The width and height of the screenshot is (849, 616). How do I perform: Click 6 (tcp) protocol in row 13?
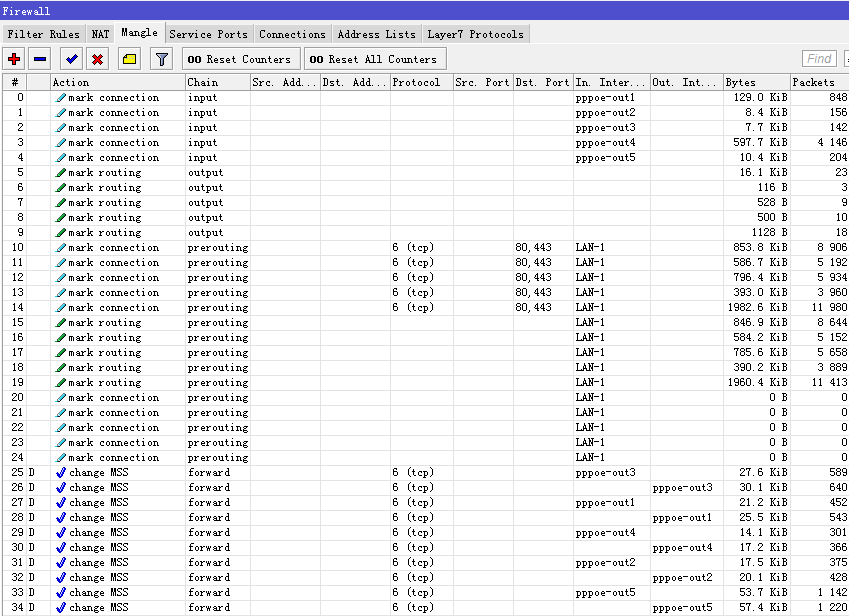pos(413,292)
